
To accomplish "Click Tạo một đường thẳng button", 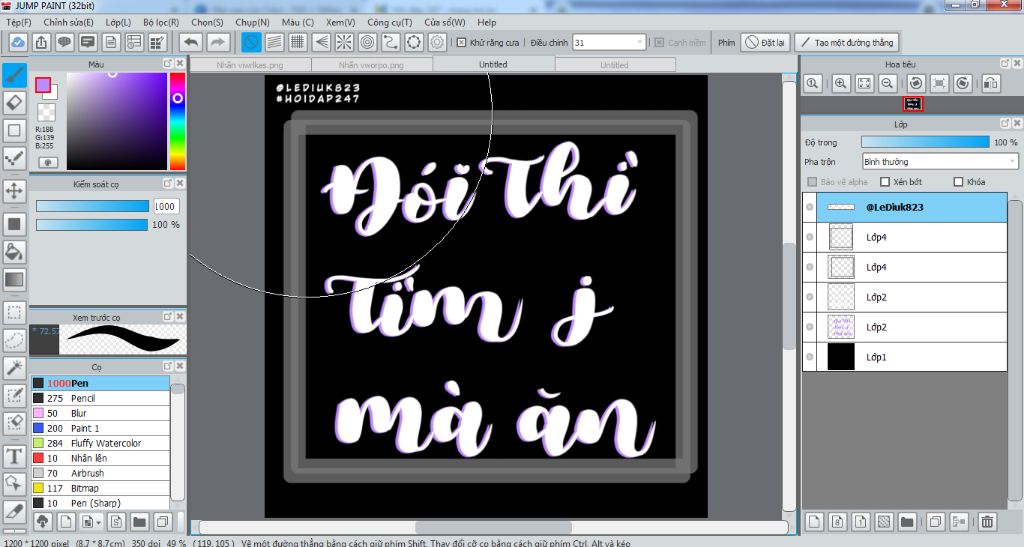I will tap(846, 42).
